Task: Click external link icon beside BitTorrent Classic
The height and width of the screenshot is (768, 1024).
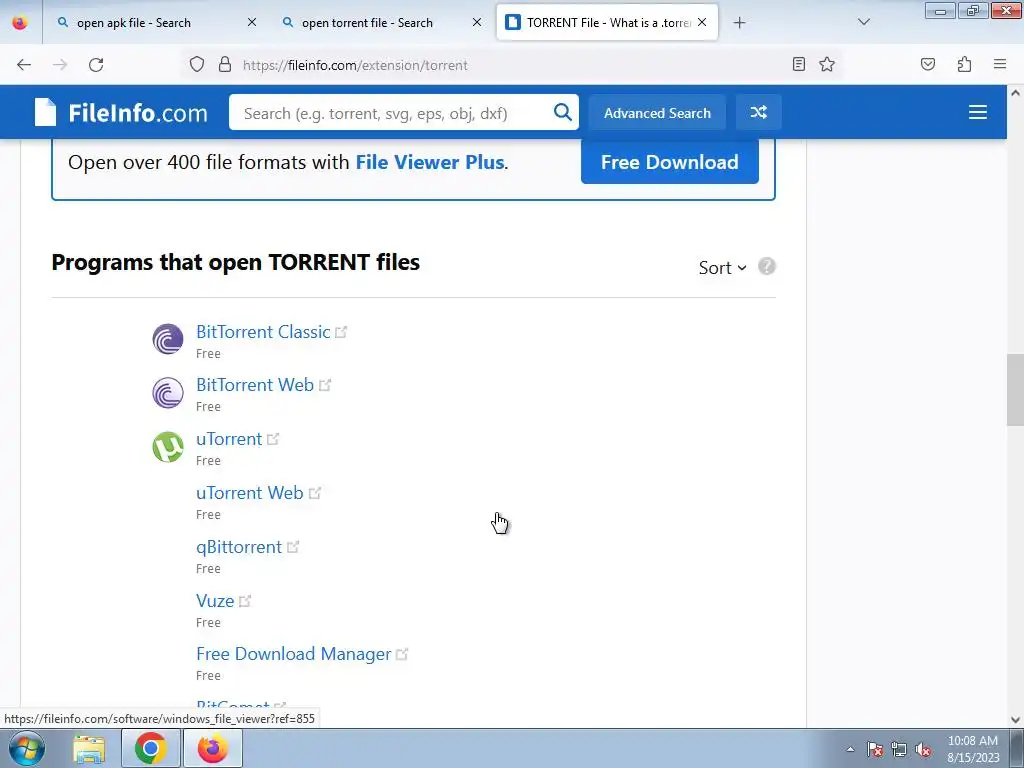Action: pos(341,332)
